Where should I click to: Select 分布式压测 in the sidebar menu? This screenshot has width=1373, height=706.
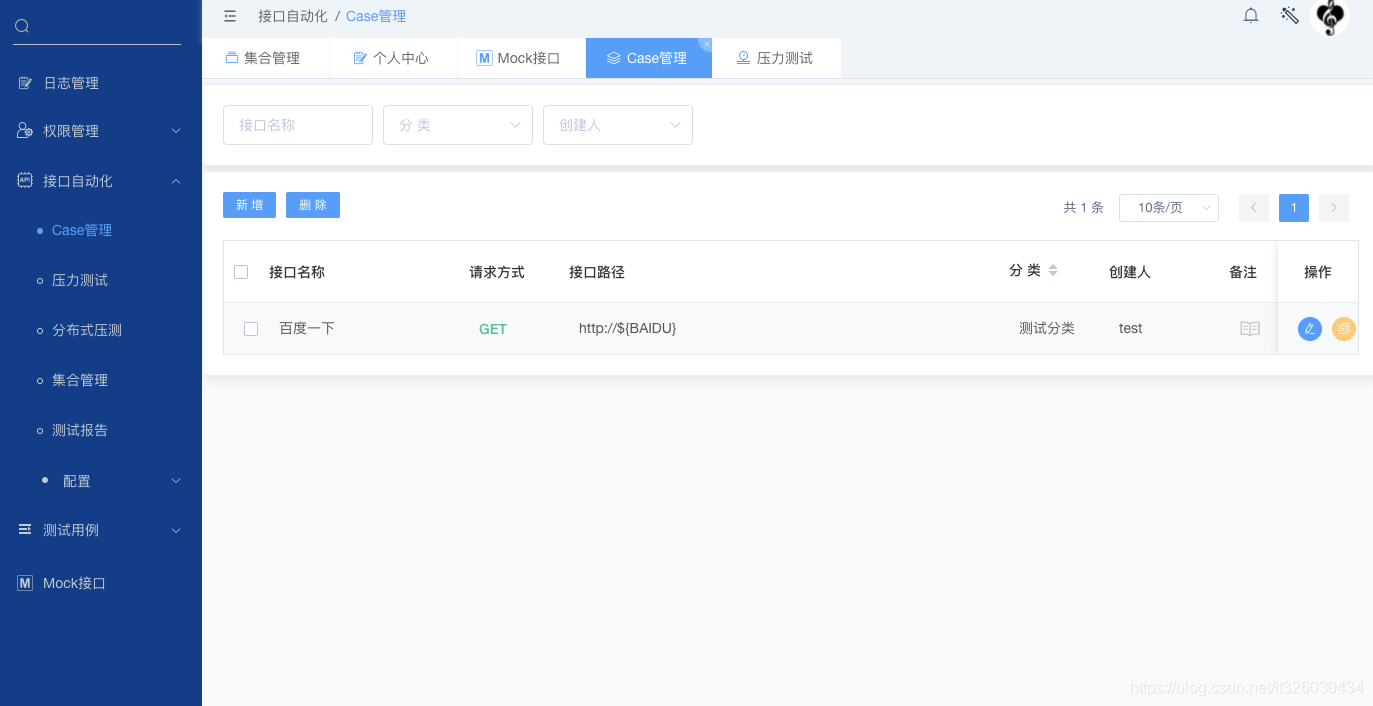click(88, 330)
